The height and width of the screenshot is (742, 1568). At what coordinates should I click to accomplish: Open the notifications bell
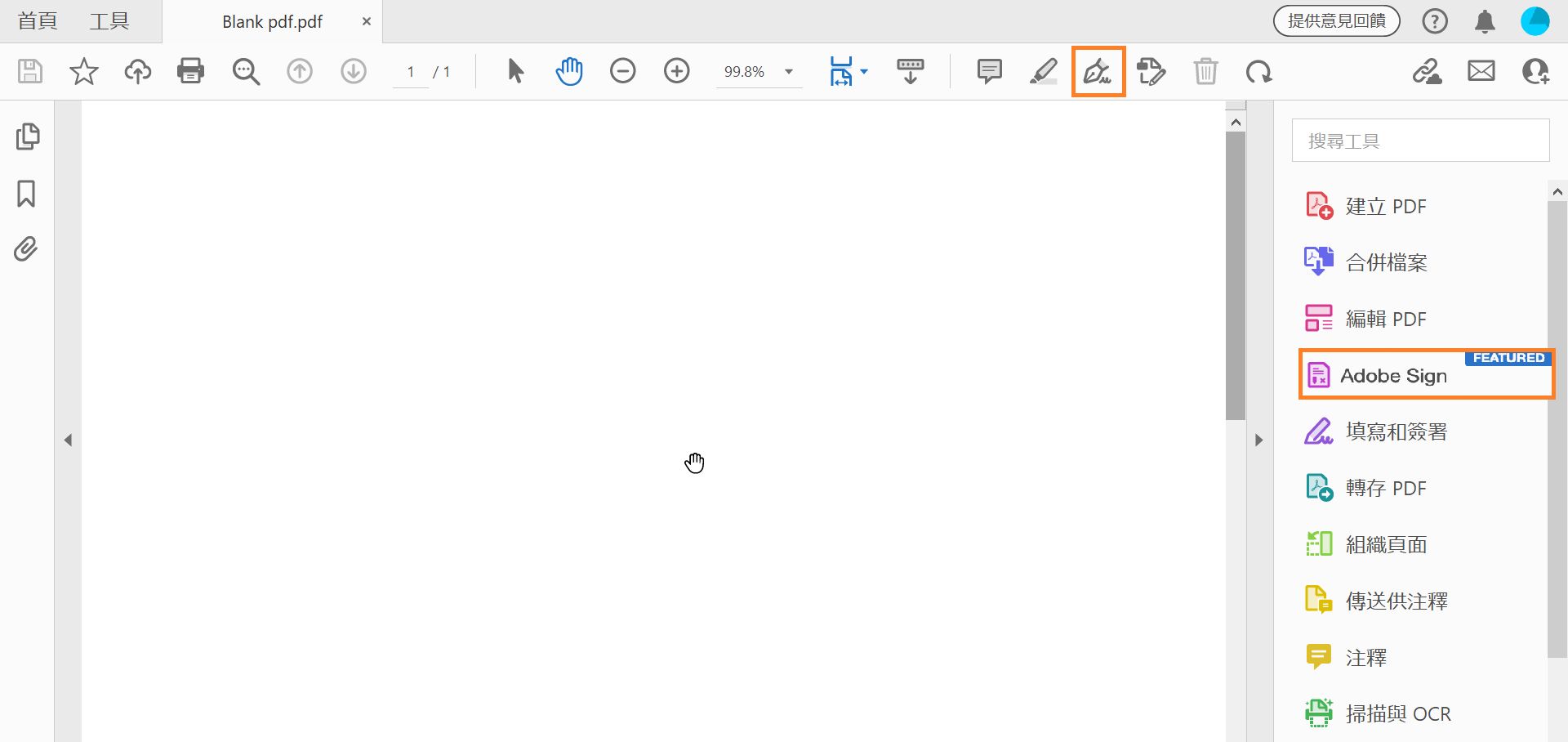coord(1486,21)
